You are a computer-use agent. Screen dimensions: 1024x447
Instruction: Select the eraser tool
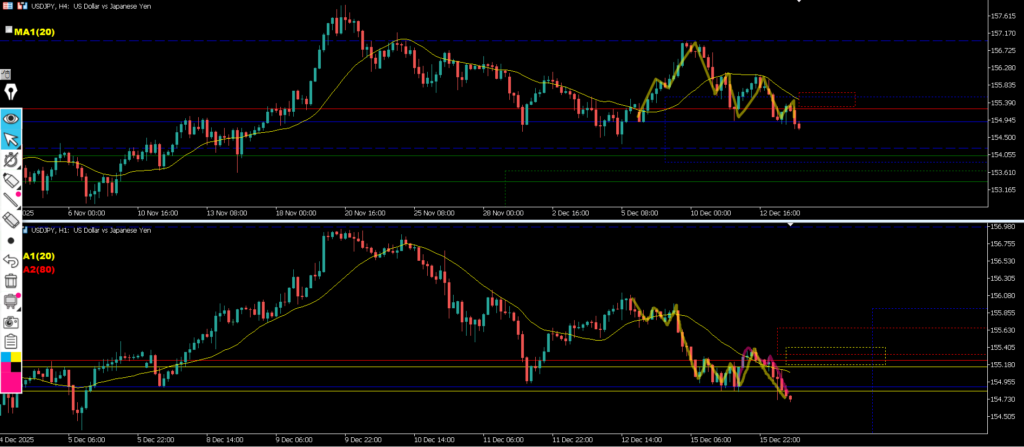[x=11, y=220]
